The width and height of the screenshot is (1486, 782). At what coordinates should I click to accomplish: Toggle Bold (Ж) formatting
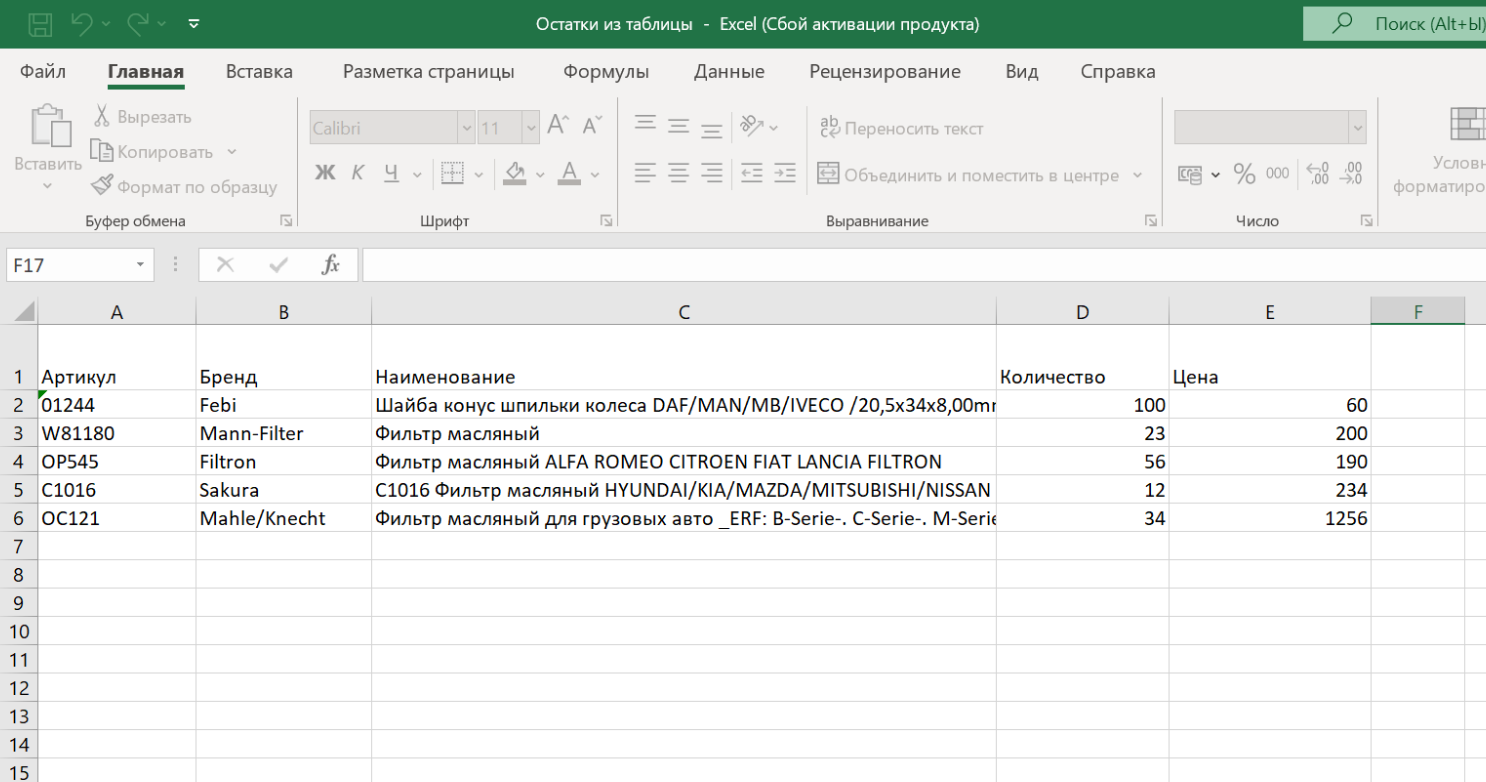click(325, 174)
